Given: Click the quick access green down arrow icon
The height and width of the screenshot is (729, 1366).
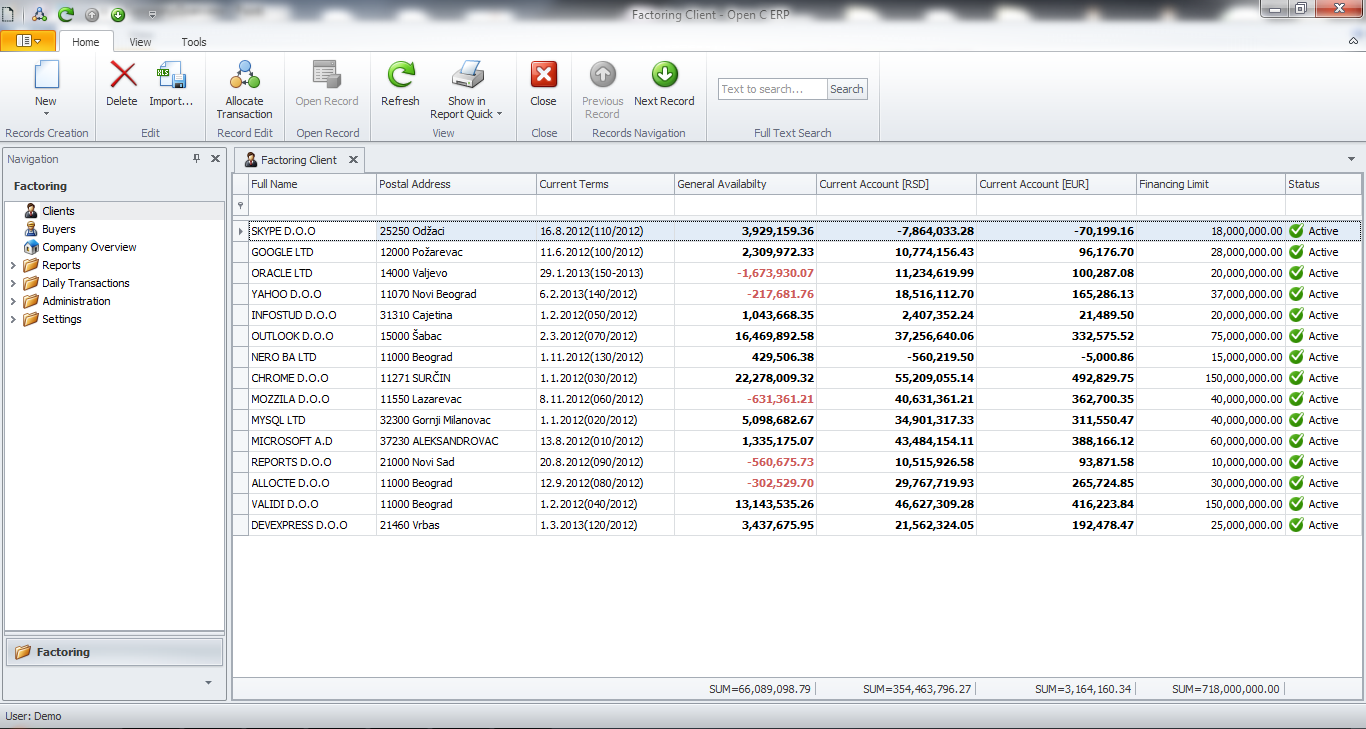Looking at the screenshot, I should coord(118,14).
